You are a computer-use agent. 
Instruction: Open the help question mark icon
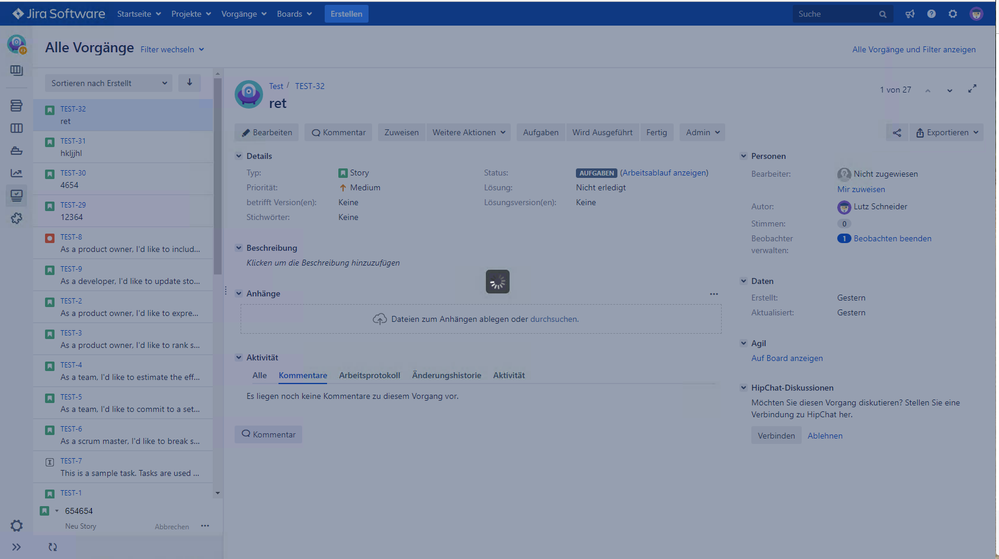[931, 14]
